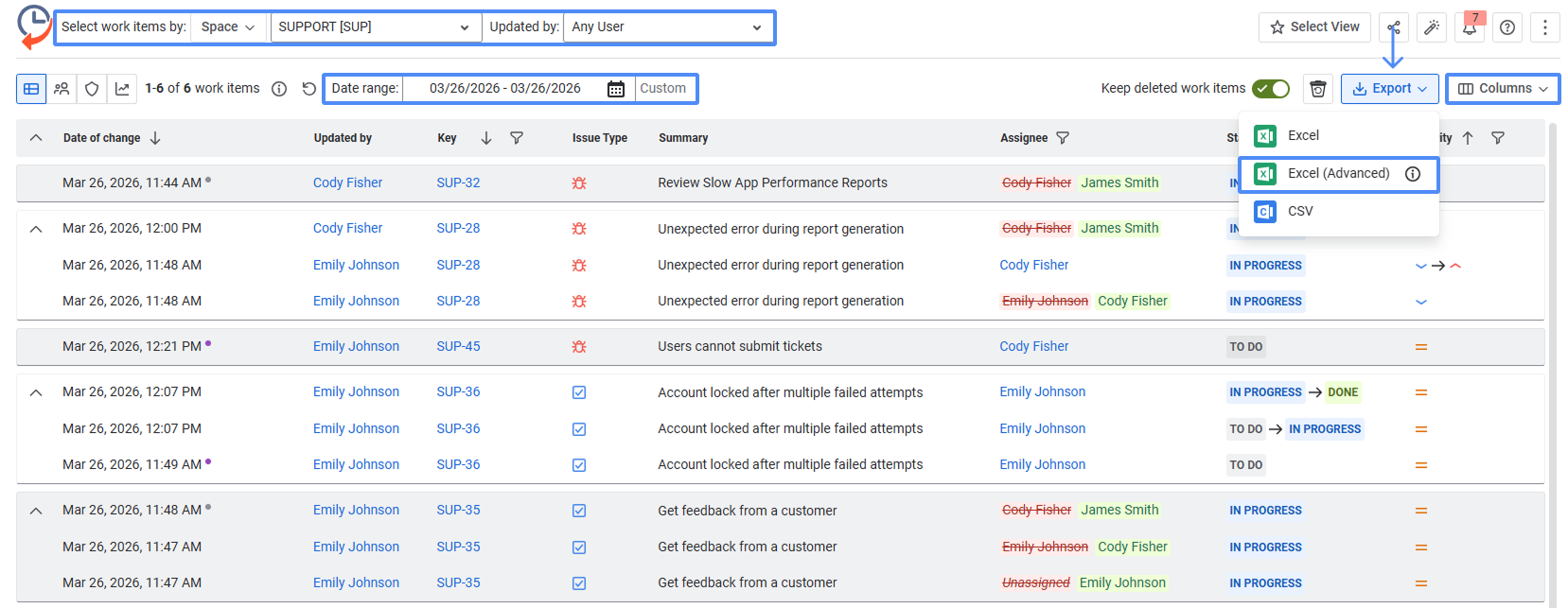1568x608 pixels.
Task: Switch to table list view icon
Action: tap(31, 89)
